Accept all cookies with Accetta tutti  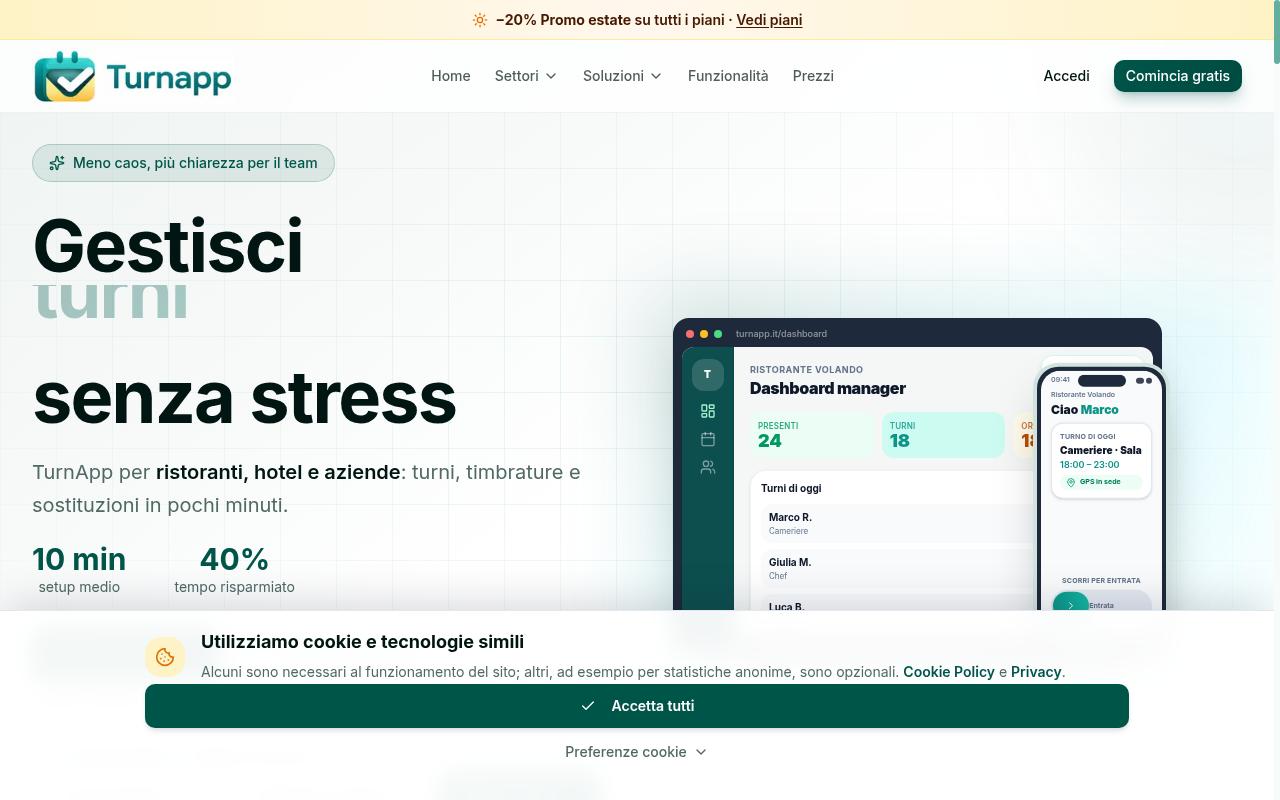637,706
